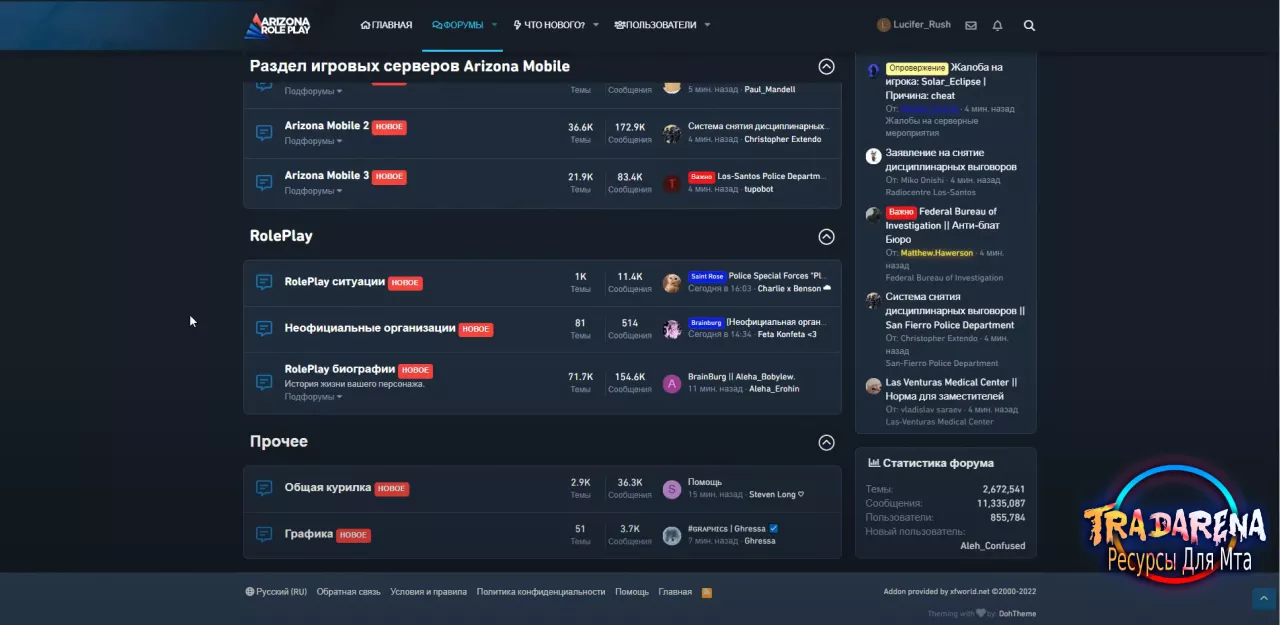Screen dimensions: 1280x625
Task: Expand Подфорумы under Arizona Mobile 2
Action: pyautogui.click(x=313, y=141)
